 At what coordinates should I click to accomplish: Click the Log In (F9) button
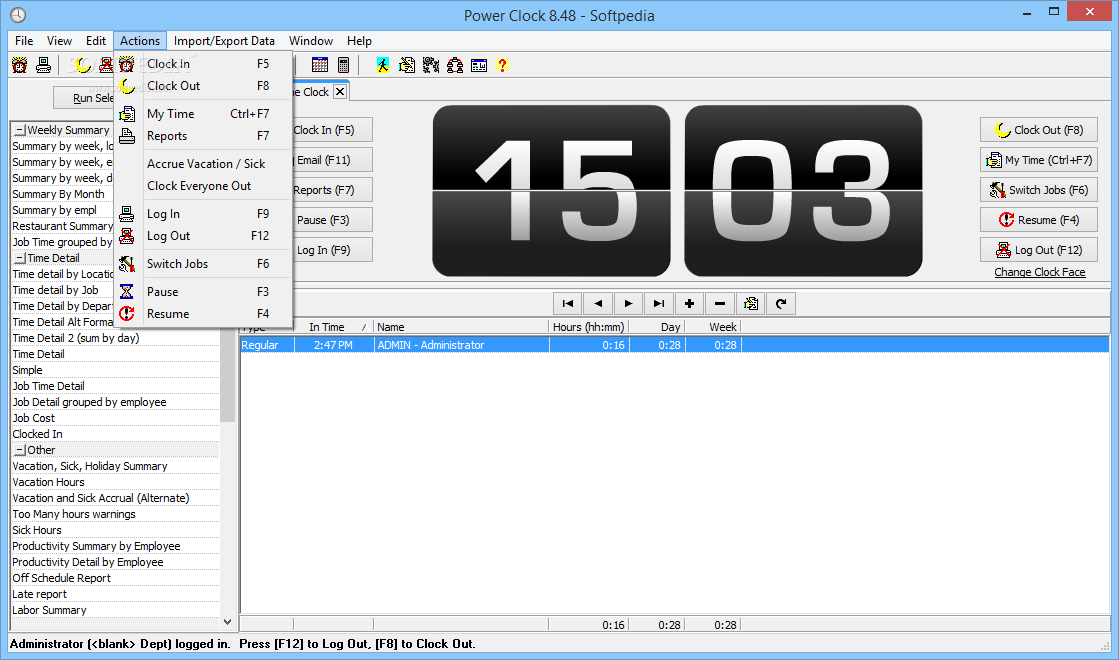332,250
